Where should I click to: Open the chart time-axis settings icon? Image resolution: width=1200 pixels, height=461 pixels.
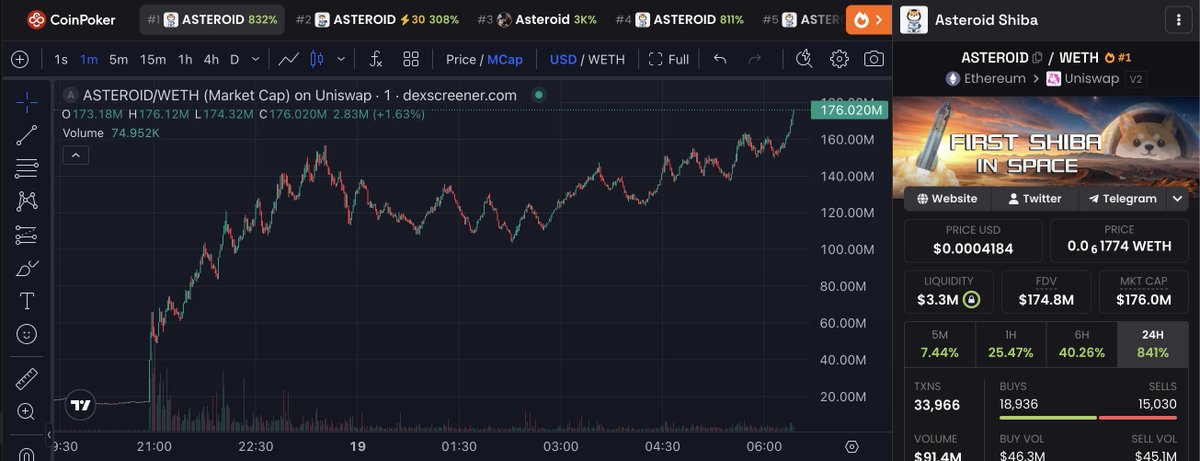tap(852, 446)
